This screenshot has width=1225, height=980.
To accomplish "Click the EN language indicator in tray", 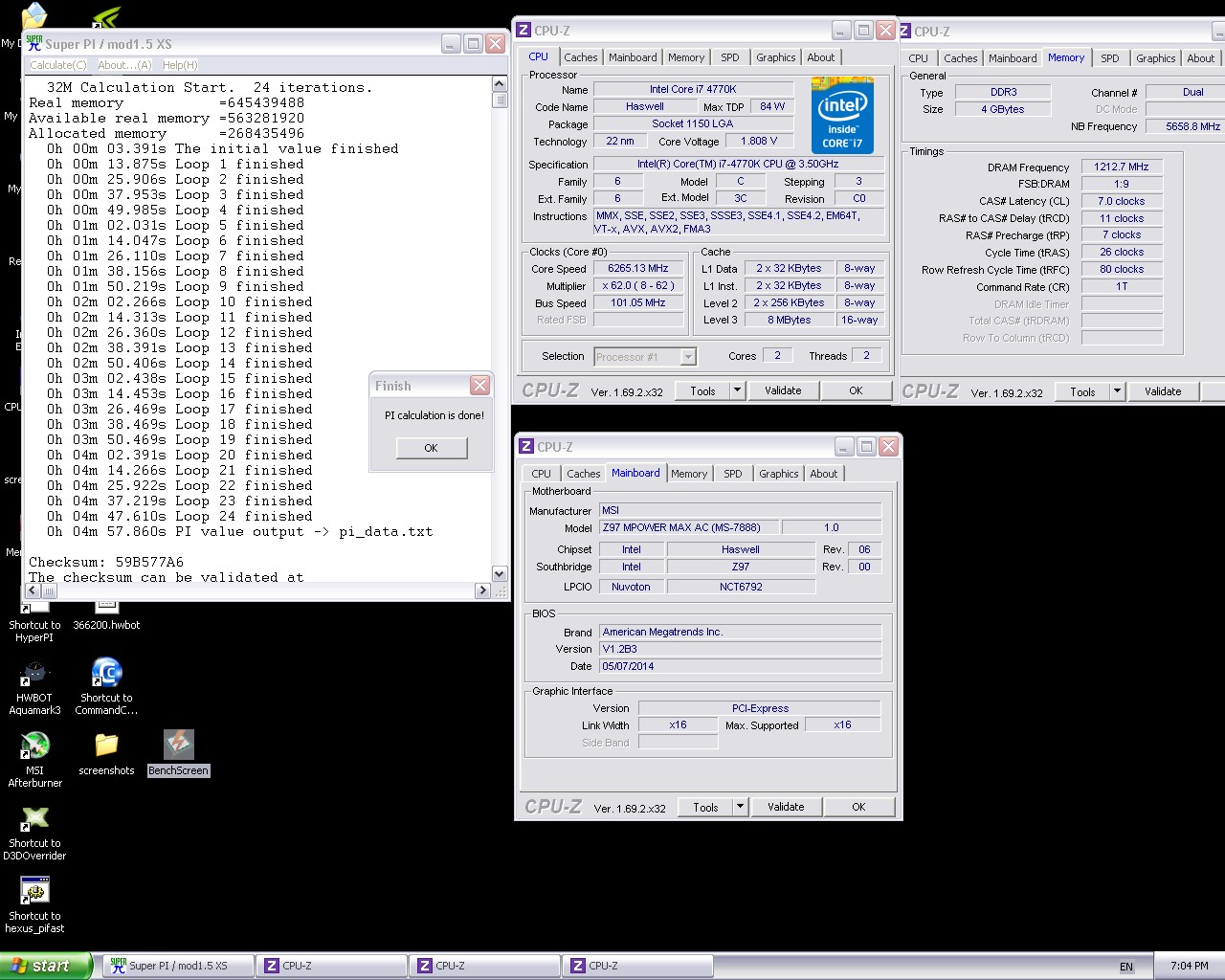I will 1126,967.
